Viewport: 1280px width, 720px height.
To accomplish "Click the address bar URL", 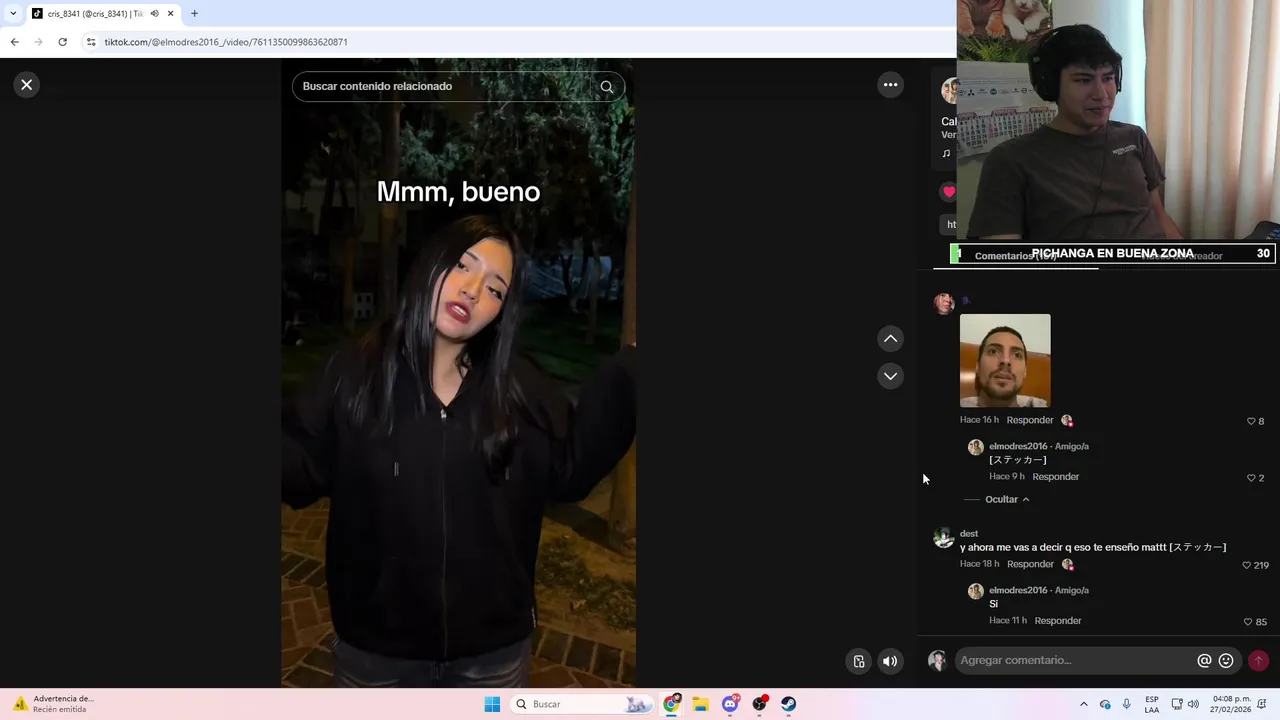I will [226, 42].
